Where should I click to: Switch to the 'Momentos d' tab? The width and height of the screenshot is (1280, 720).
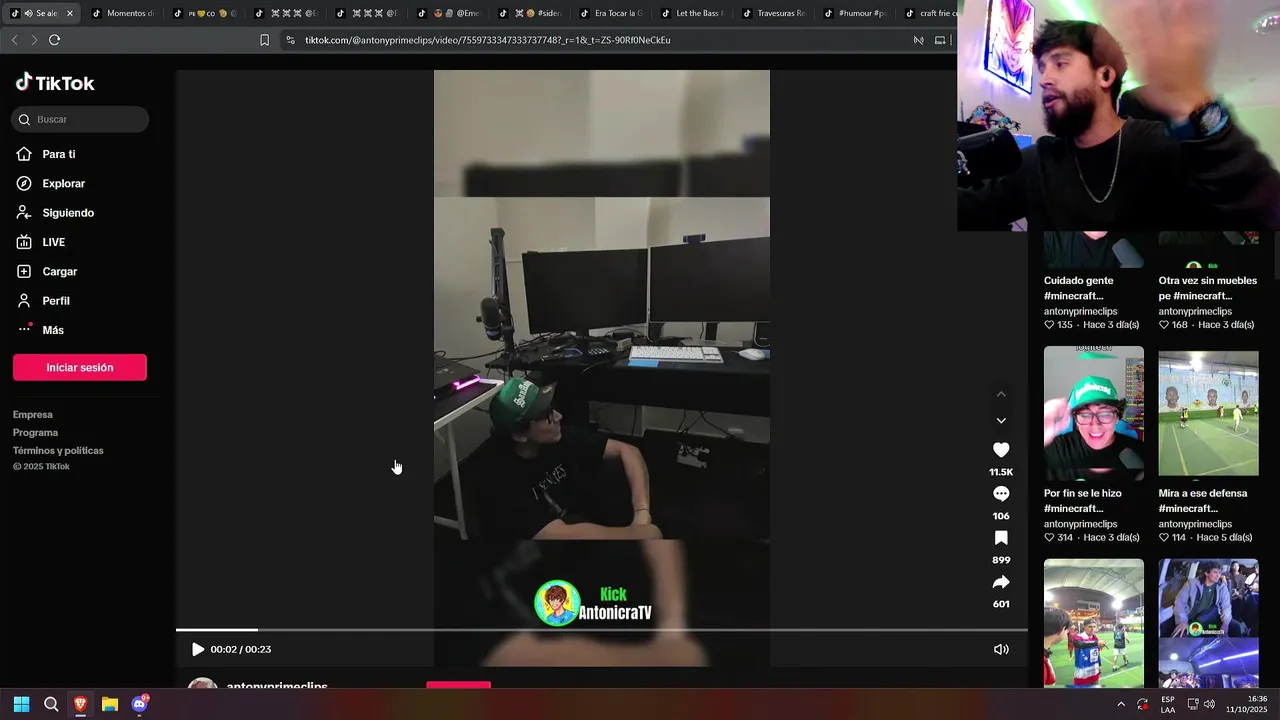[123, 13]
